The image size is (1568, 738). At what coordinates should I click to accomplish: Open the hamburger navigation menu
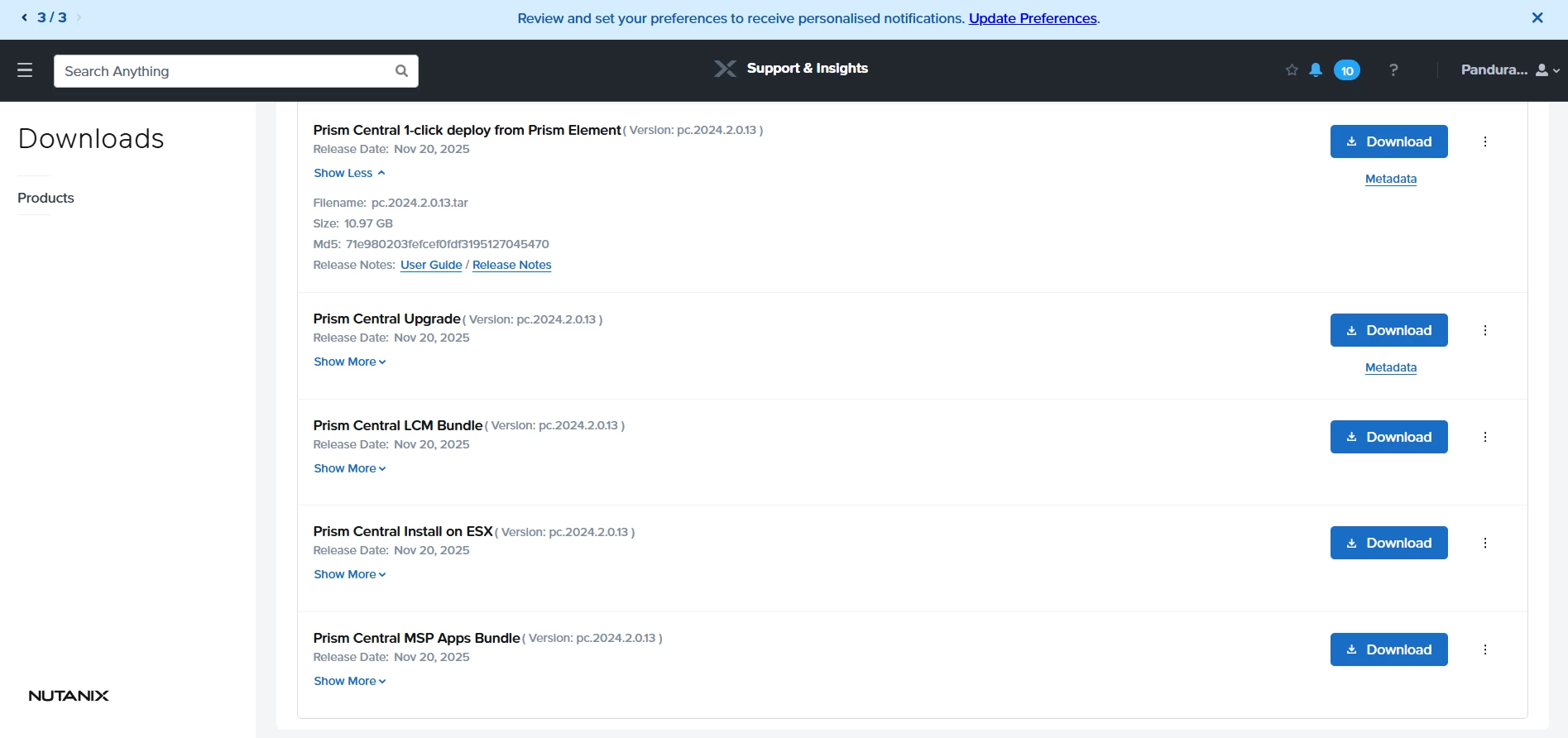pos(25,70)
